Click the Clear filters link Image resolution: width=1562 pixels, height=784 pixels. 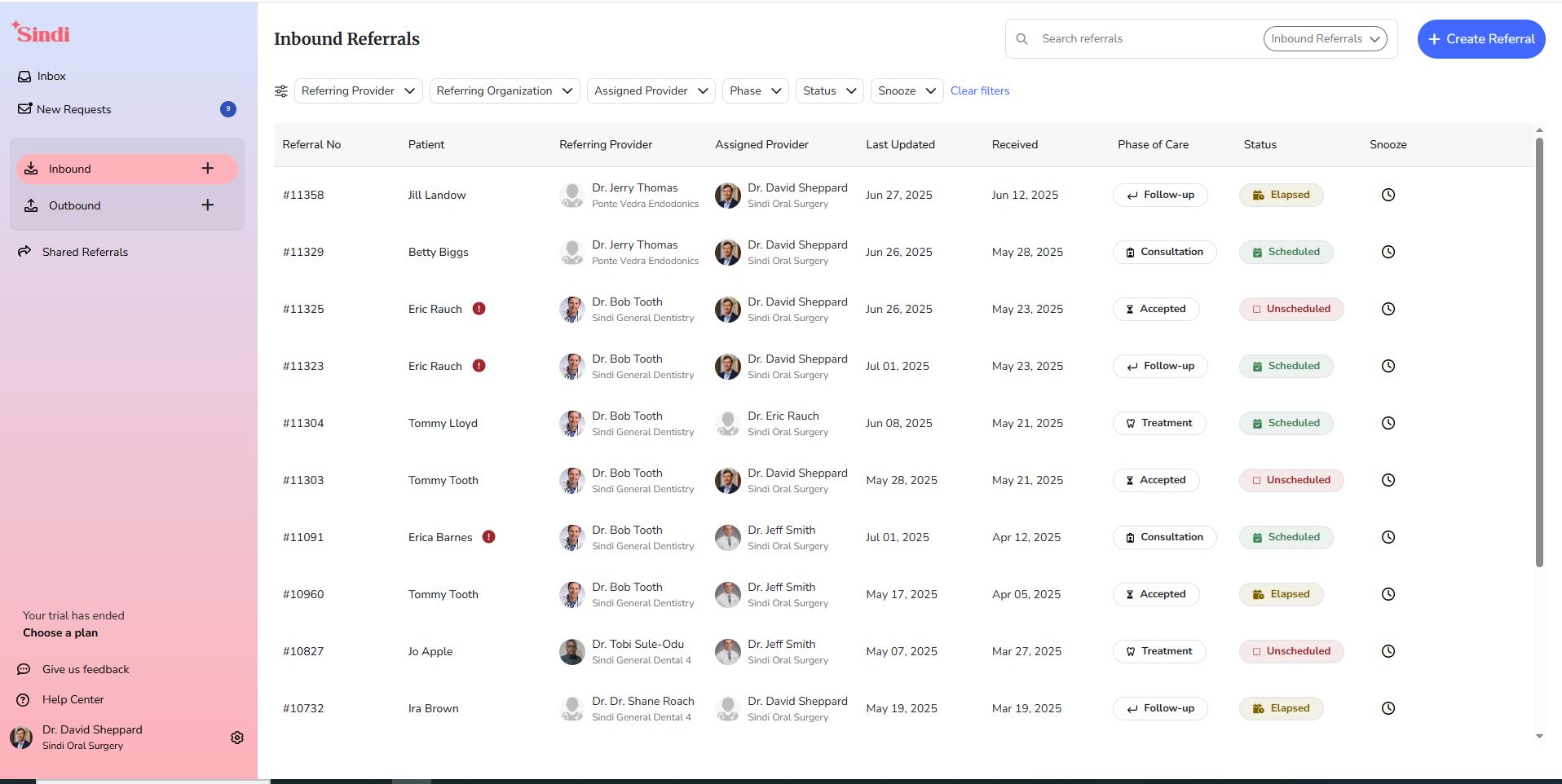(x=979, y=91)
